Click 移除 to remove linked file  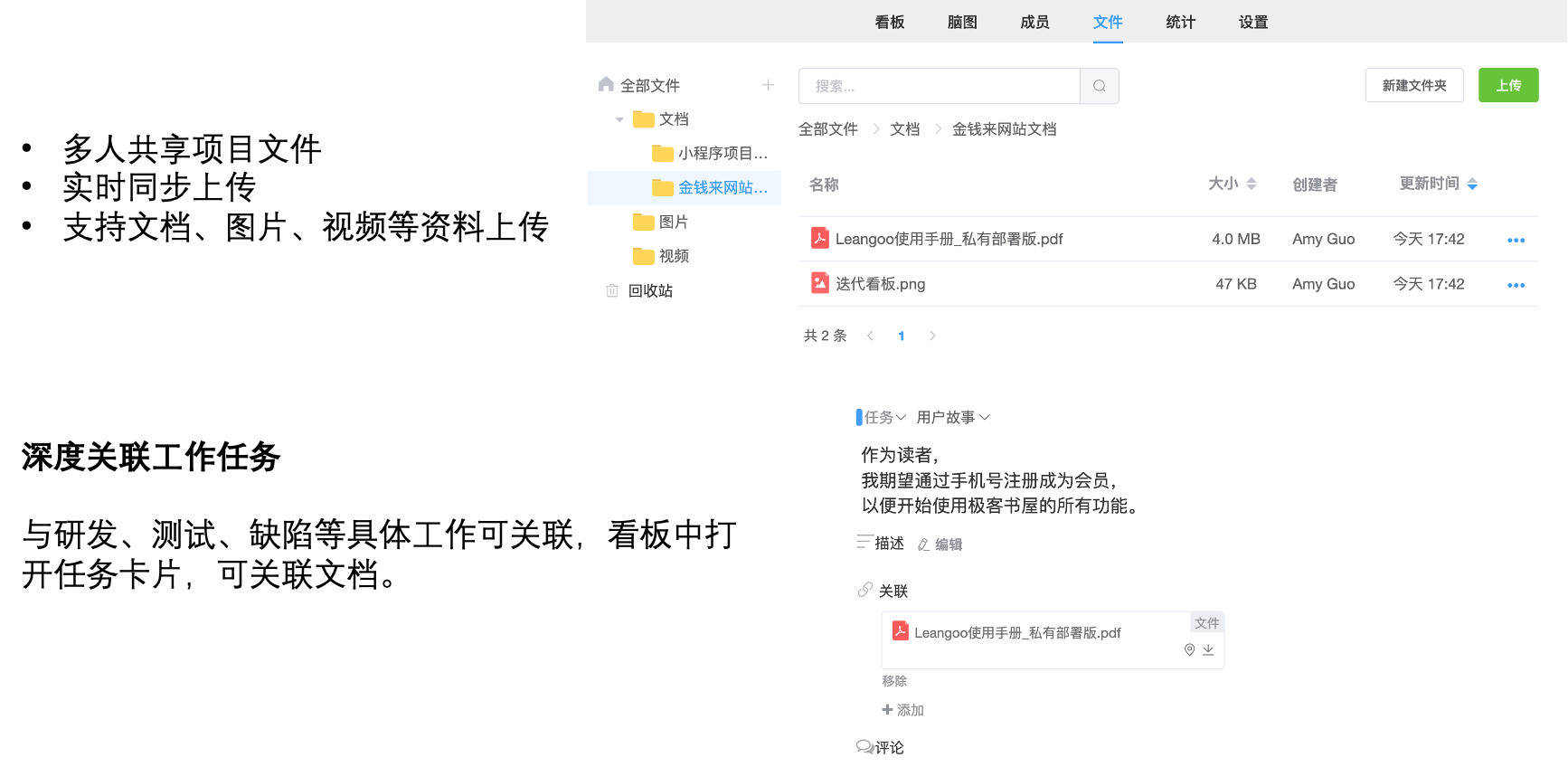894,681
